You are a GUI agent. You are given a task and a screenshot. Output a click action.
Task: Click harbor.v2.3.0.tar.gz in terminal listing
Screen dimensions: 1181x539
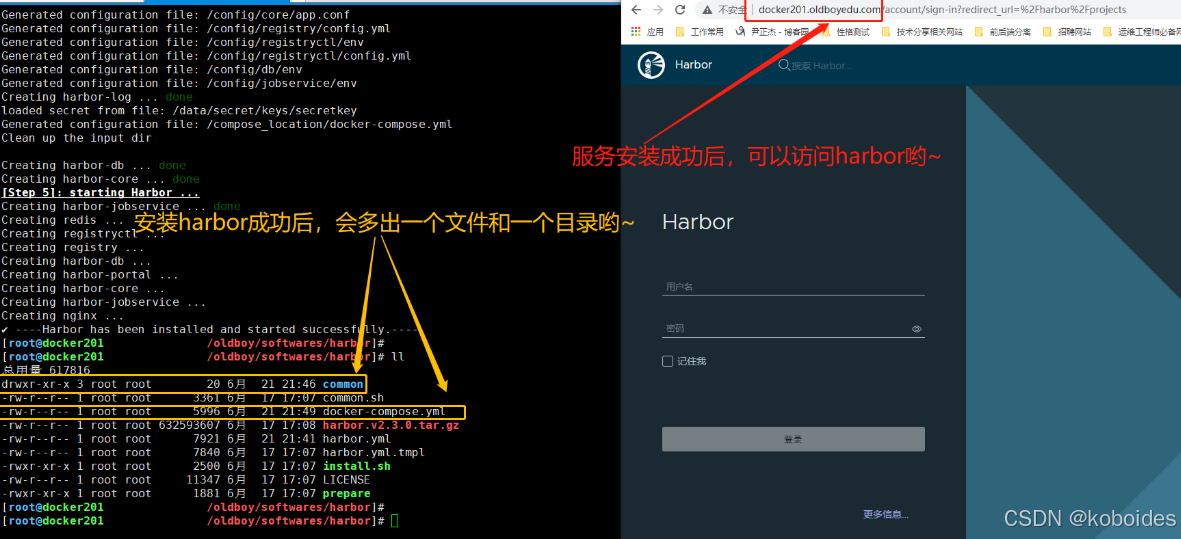(391, 425)
